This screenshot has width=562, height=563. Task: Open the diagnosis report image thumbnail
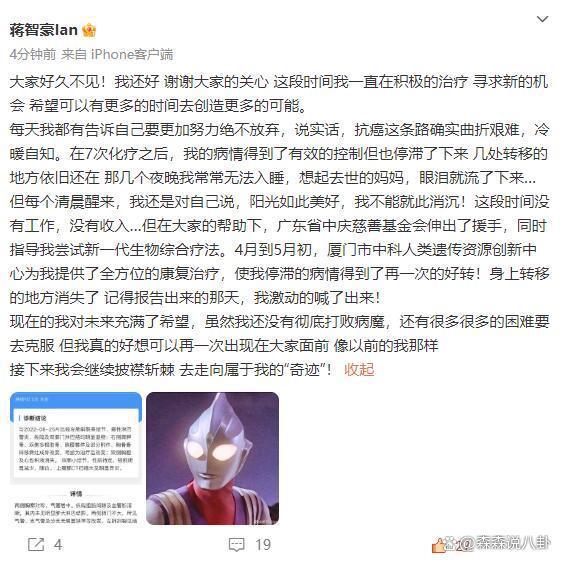(x=76, y=459)
